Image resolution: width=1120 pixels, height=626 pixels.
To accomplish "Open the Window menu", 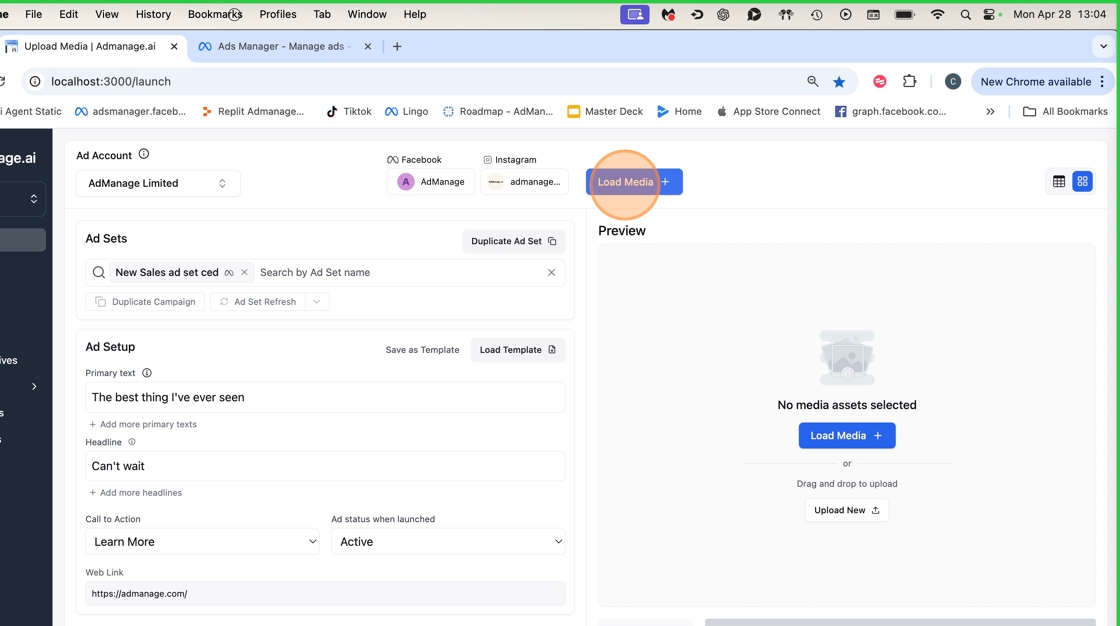I will [x=366, y=14].
